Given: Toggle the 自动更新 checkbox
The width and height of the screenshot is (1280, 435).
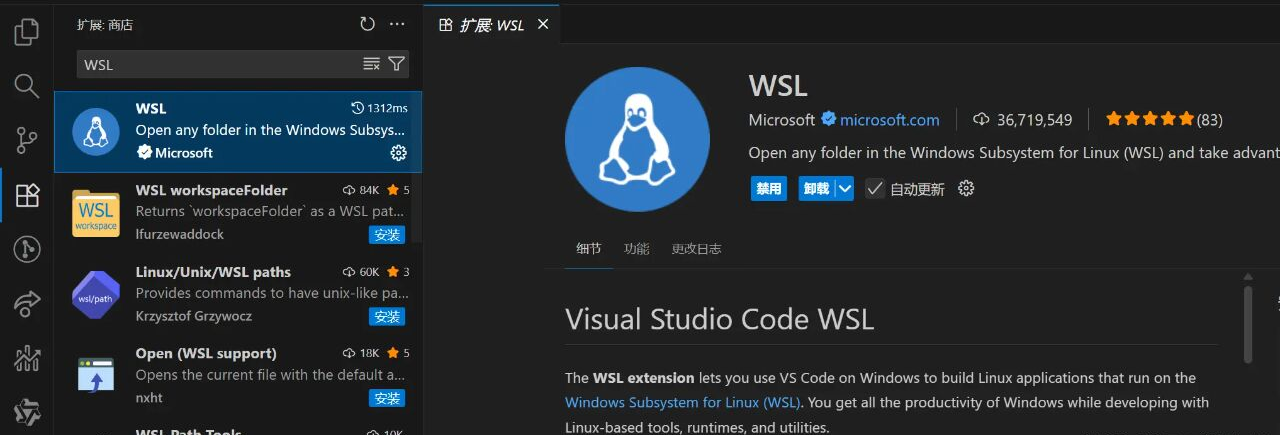Looking at the screenshot, I should (875, 188).
